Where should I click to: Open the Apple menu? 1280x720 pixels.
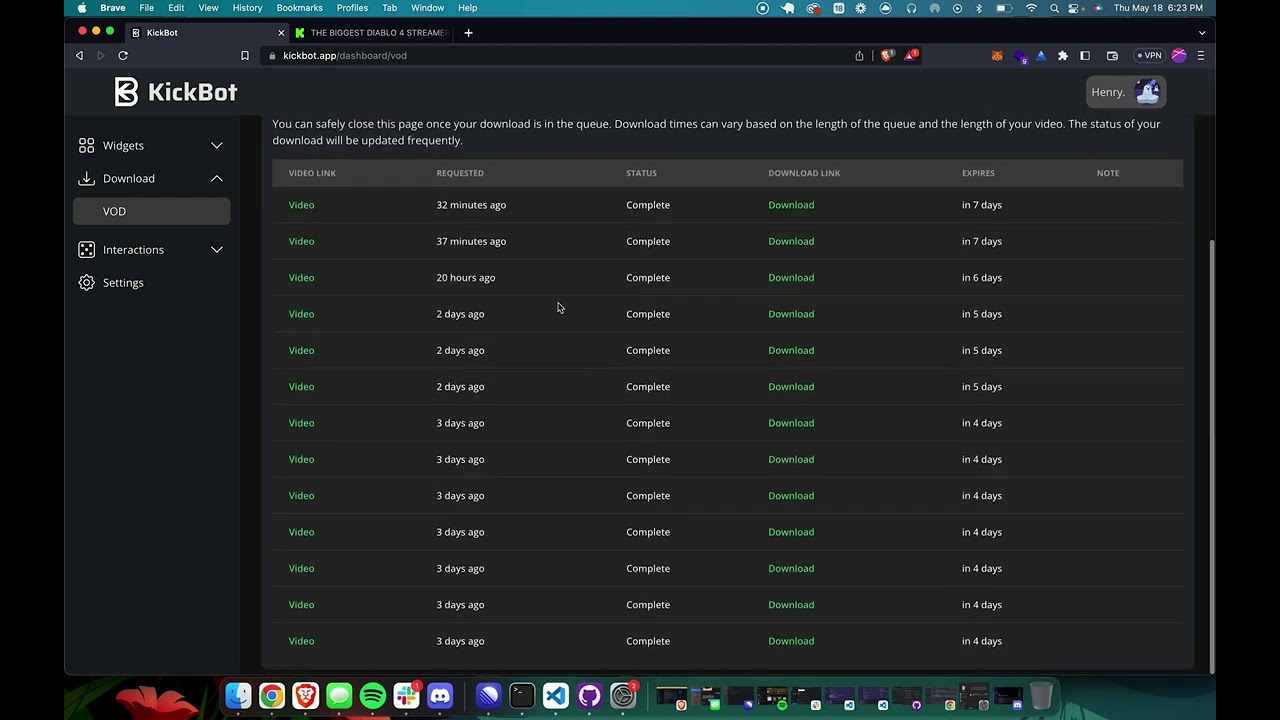point(82,8)
